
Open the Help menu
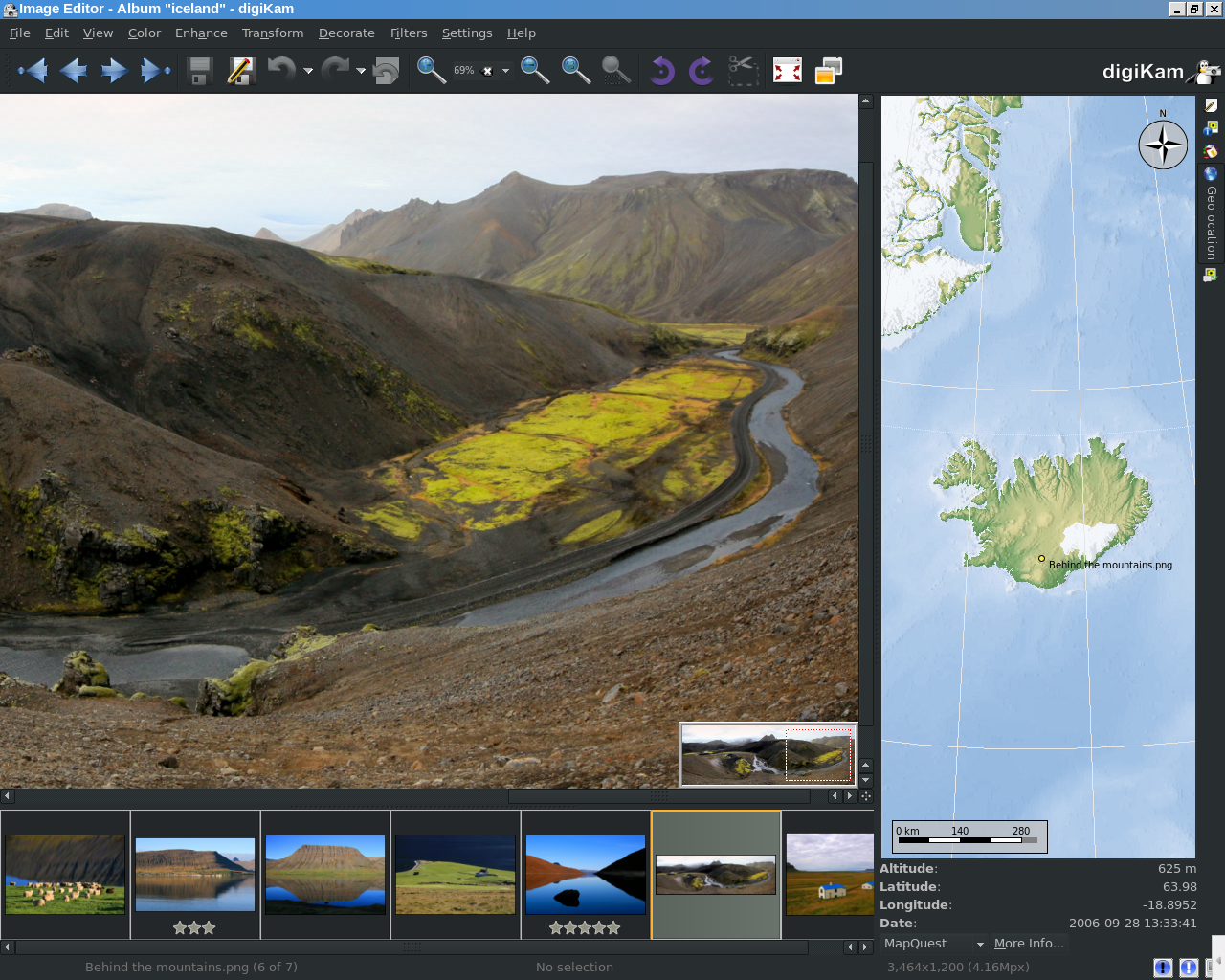click(x=522, y=33)
